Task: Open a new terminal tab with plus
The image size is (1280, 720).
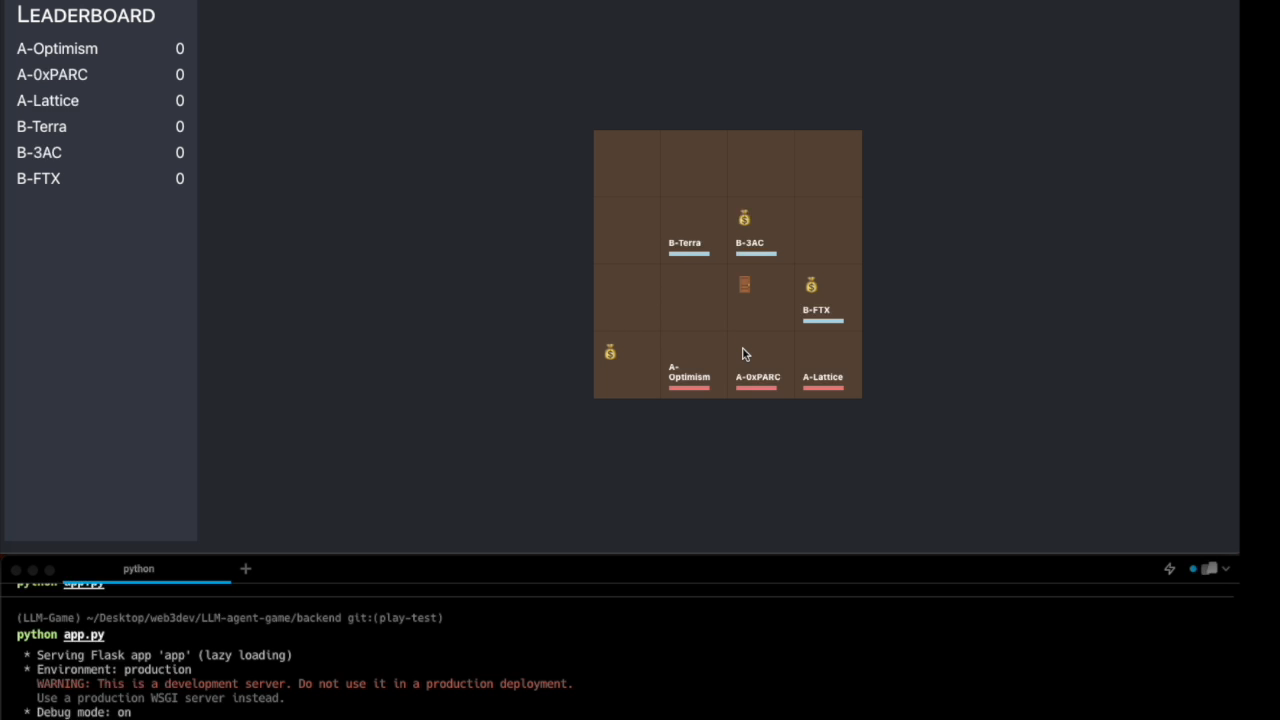Action: coord(245,569)
